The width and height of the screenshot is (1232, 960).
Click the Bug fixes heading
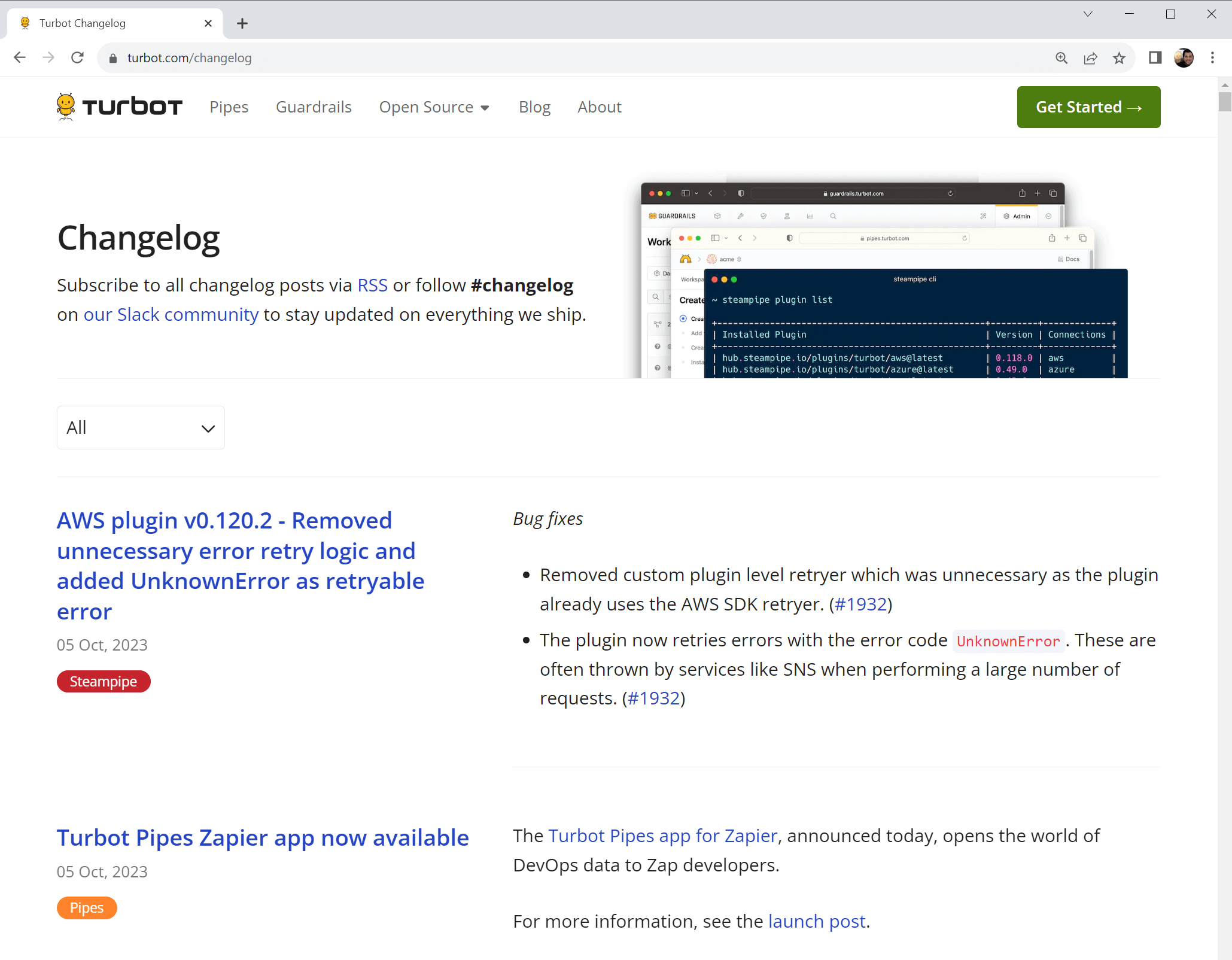pos(548,519)
